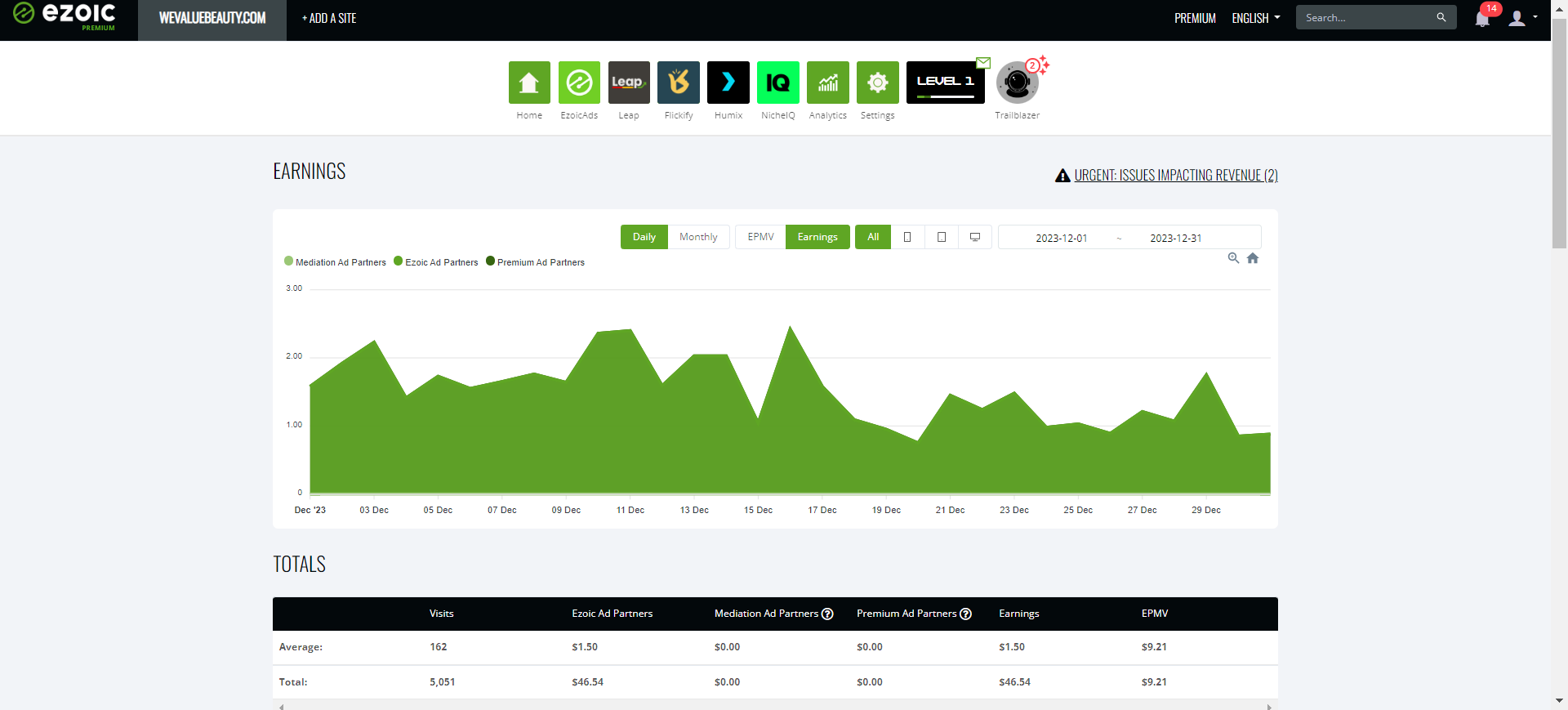This screenshot has width=1568, height=710.
Task: Click page scrollbar down arrow
Action: 1559,700
